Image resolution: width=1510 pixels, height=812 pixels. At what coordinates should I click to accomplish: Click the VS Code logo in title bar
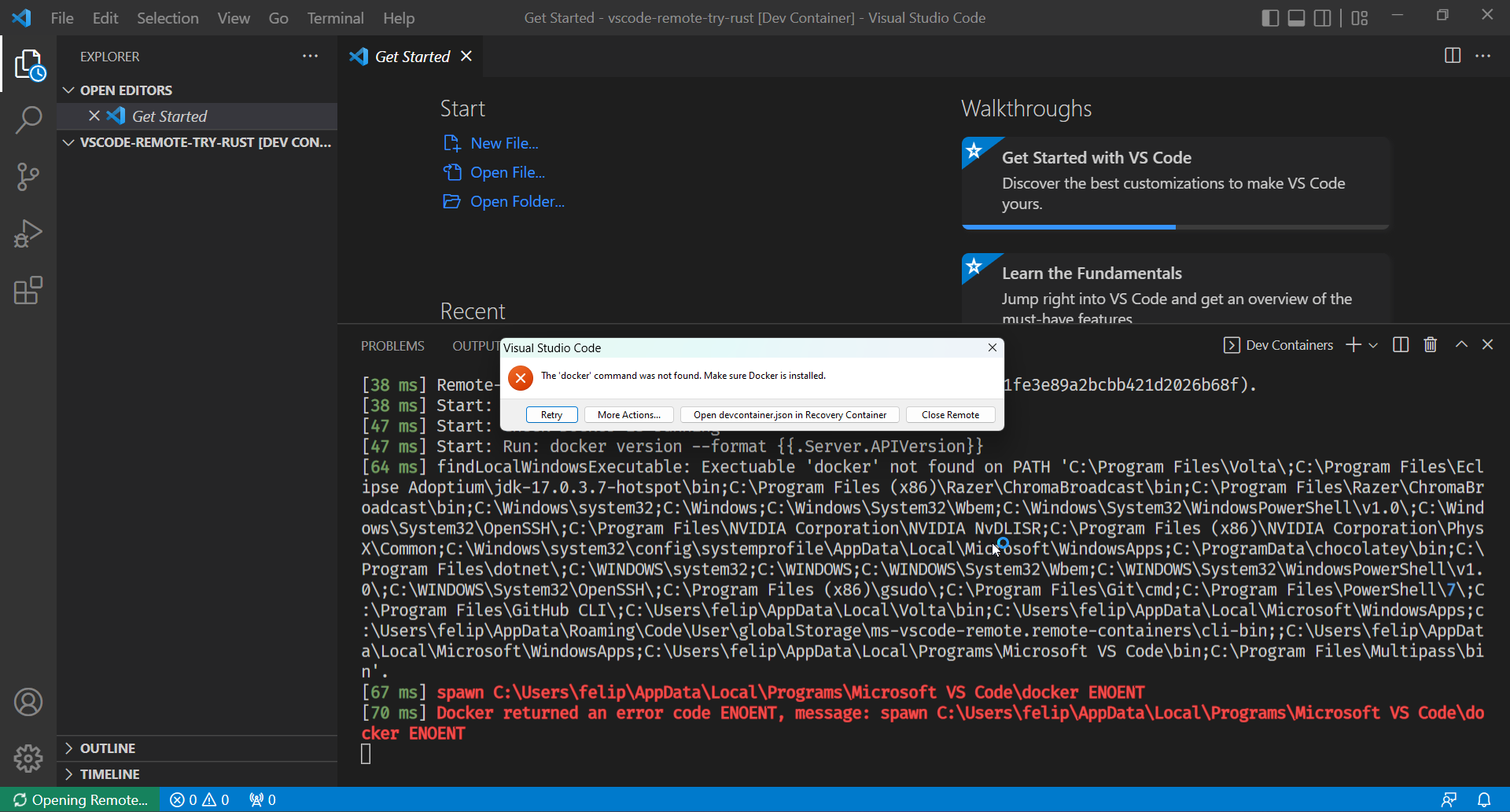[22, 17]
